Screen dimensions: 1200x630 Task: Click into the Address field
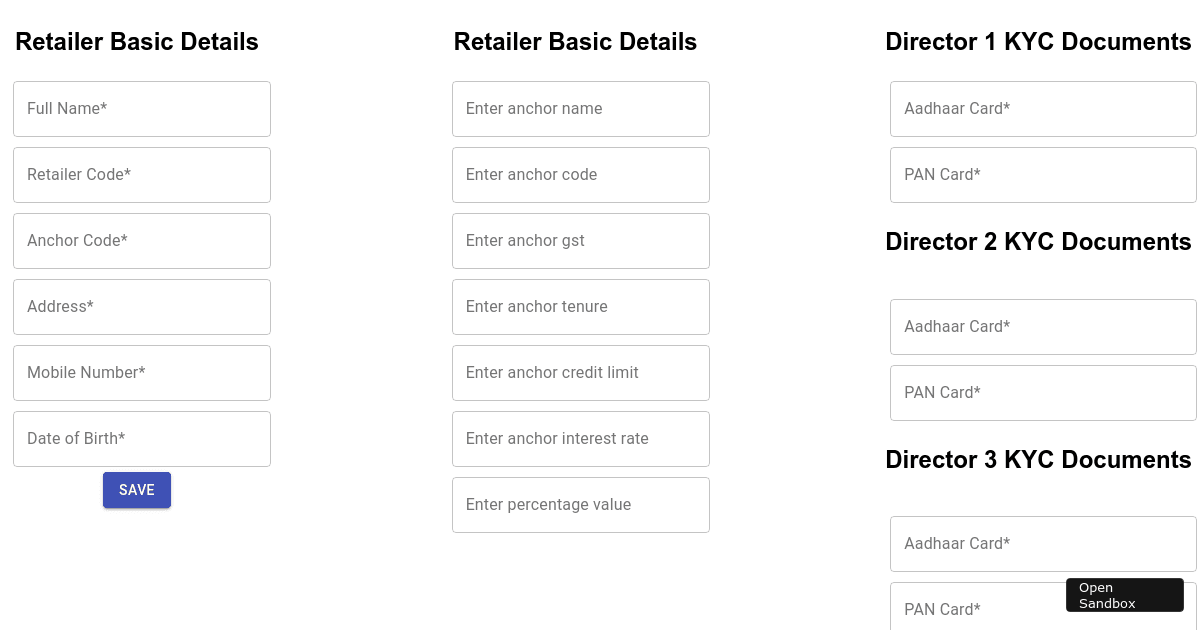pyautogui.click(x=141, y=307)
